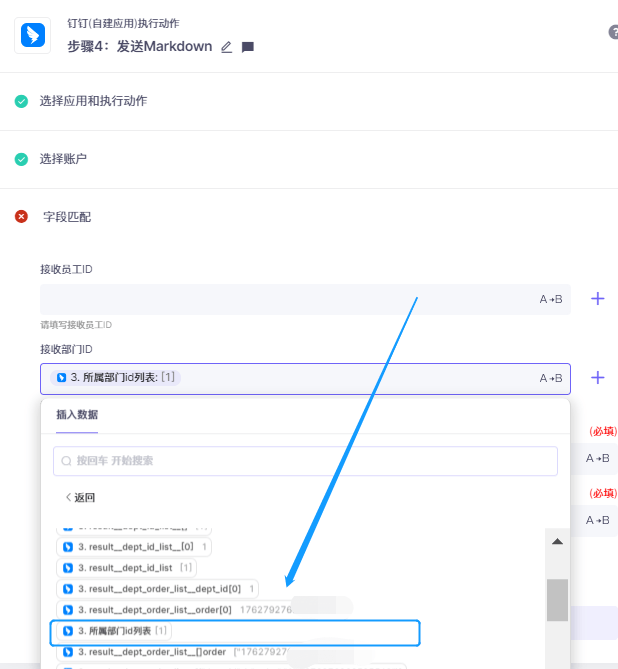The image size is (618, 669).
Task: Click the data list scrollbar thumb
Action: click(557, 600)
